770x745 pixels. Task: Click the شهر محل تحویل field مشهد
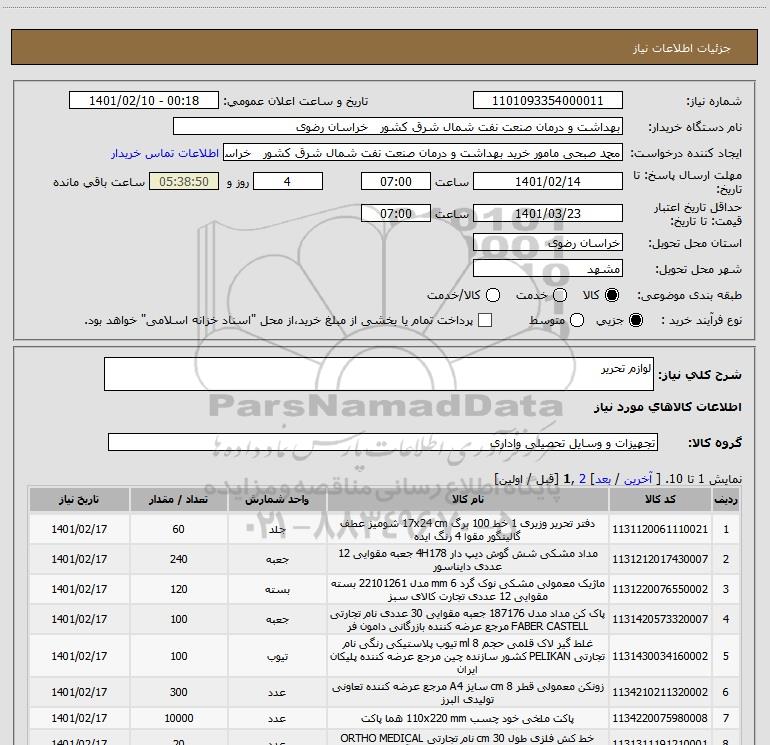click(x=548, y=269)
